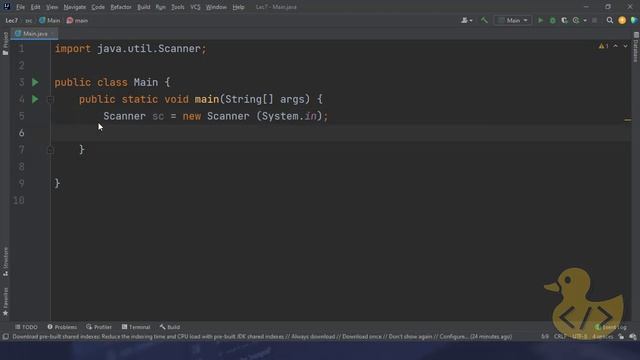Open Search Everywhere magnifier icon
This screenshot has width=640, height=360.
click(x=610, y=20)
